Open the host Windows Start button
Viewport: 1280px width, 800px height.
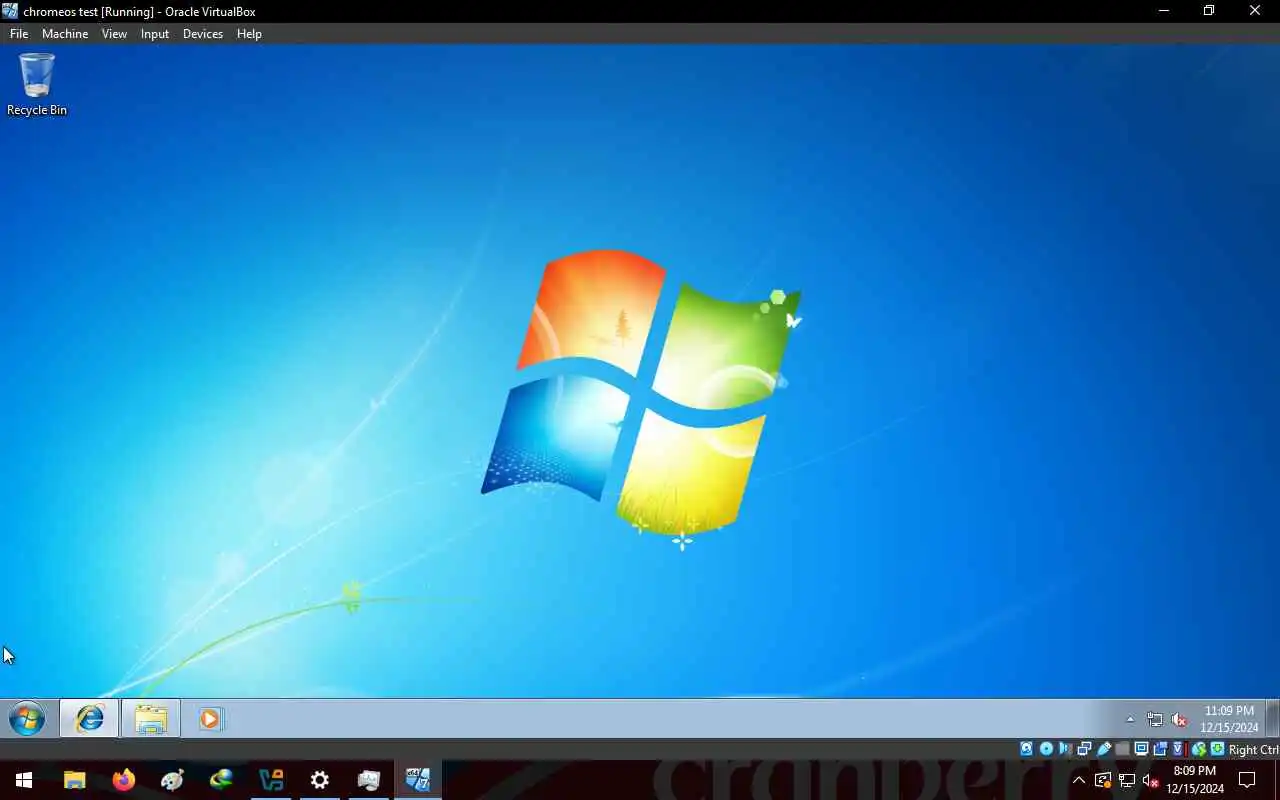tap(24, 780)
